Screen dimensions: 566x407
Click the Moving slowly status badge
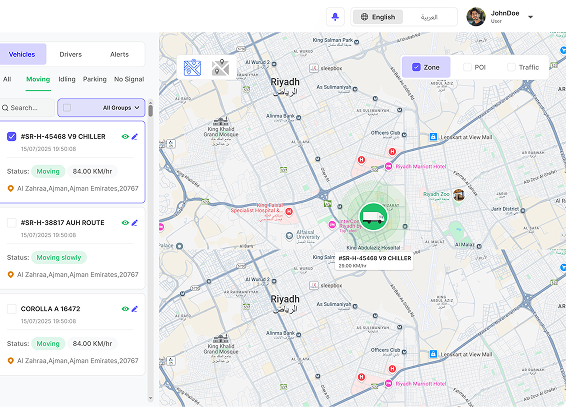click(x=59, y=258)
